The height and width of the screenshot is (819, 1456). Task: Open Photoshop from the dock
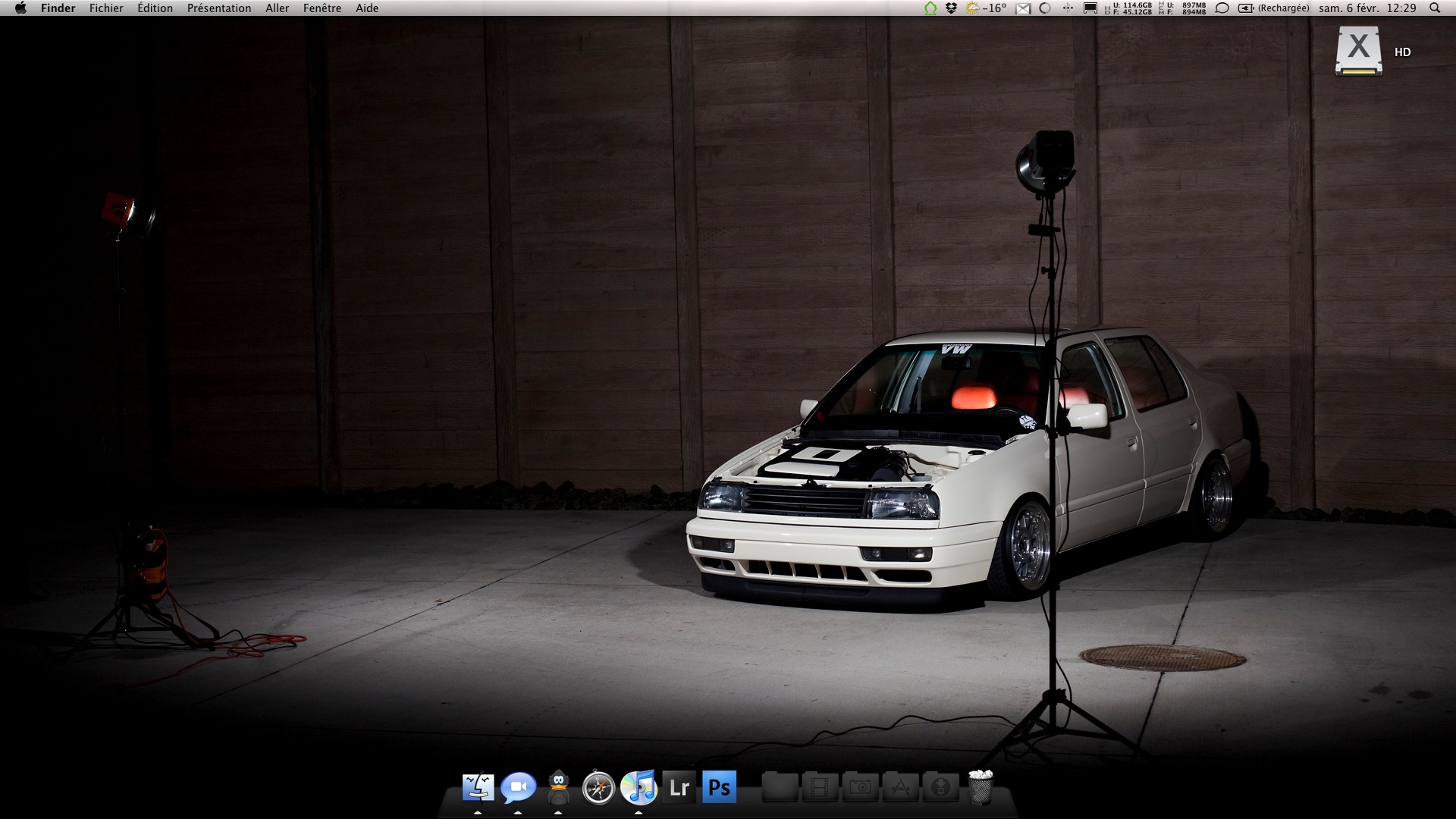pos(719,787)
